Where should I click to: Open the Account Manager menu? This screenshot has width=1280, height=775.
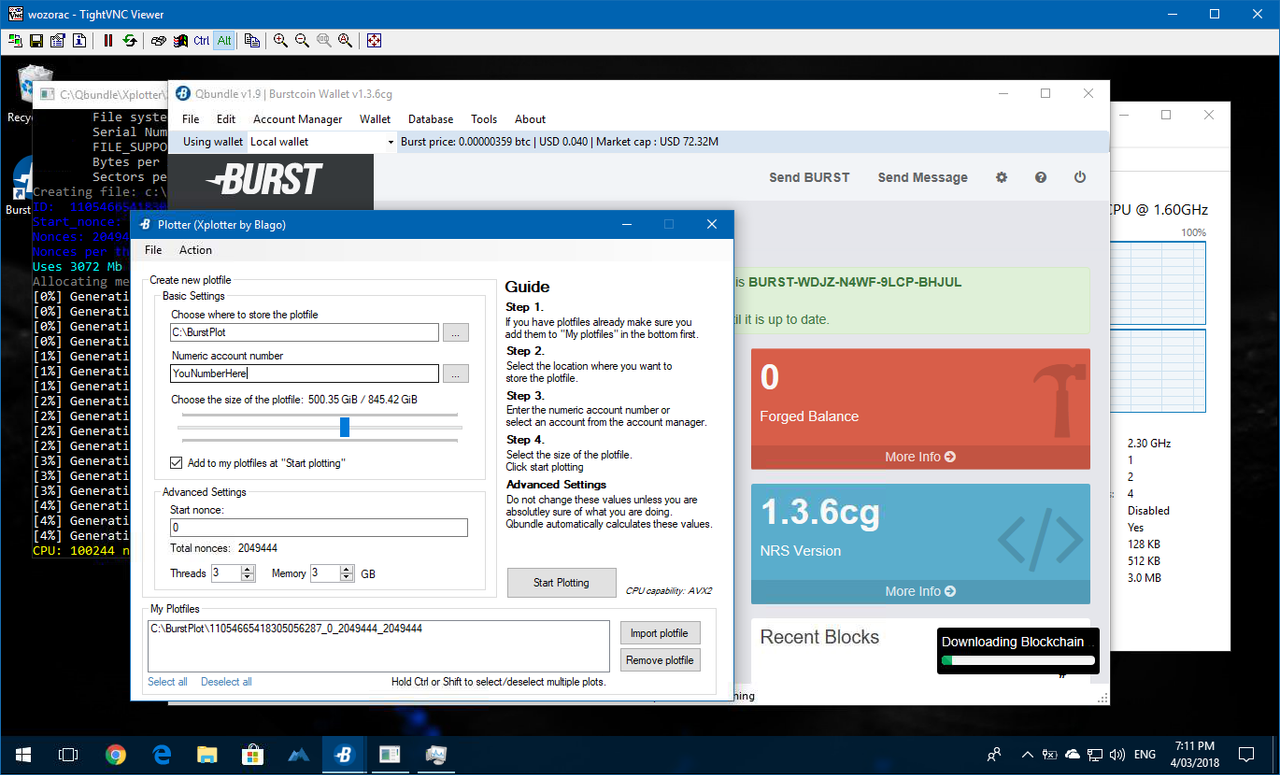(297, 119)
